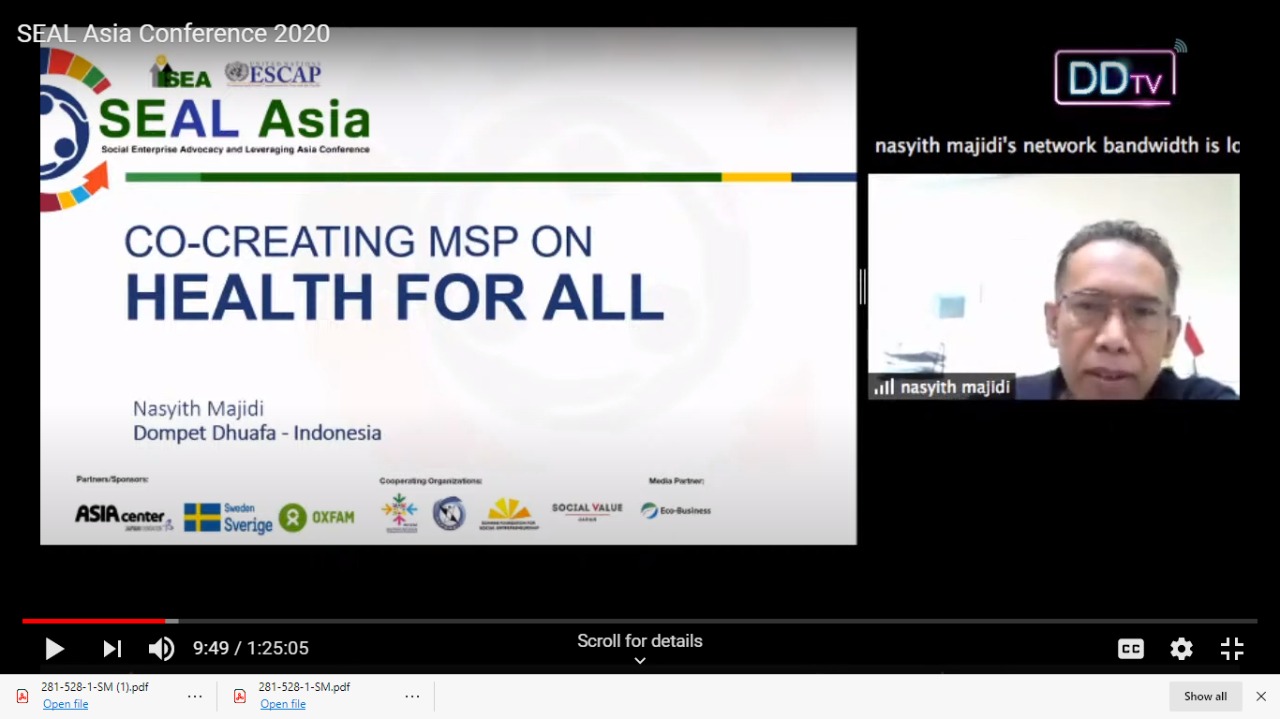Click the nasyith majidi webcam thumbnail
The width and height of the screenshot is (1280, 719).
(1054, 287)
